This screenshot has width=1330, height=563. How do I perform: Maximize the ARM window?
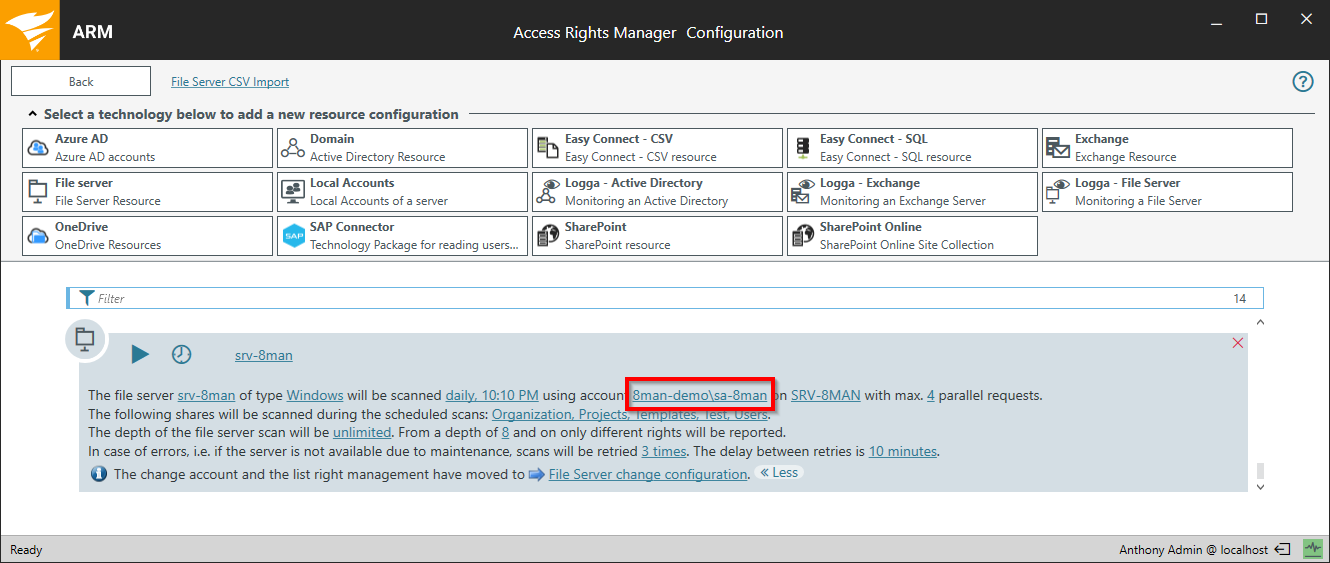click(x=1262, y=19)
